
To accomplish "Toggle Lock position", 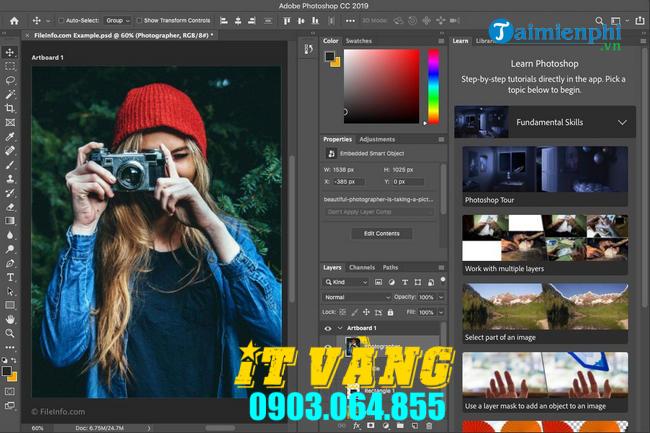I will [366, 312].
